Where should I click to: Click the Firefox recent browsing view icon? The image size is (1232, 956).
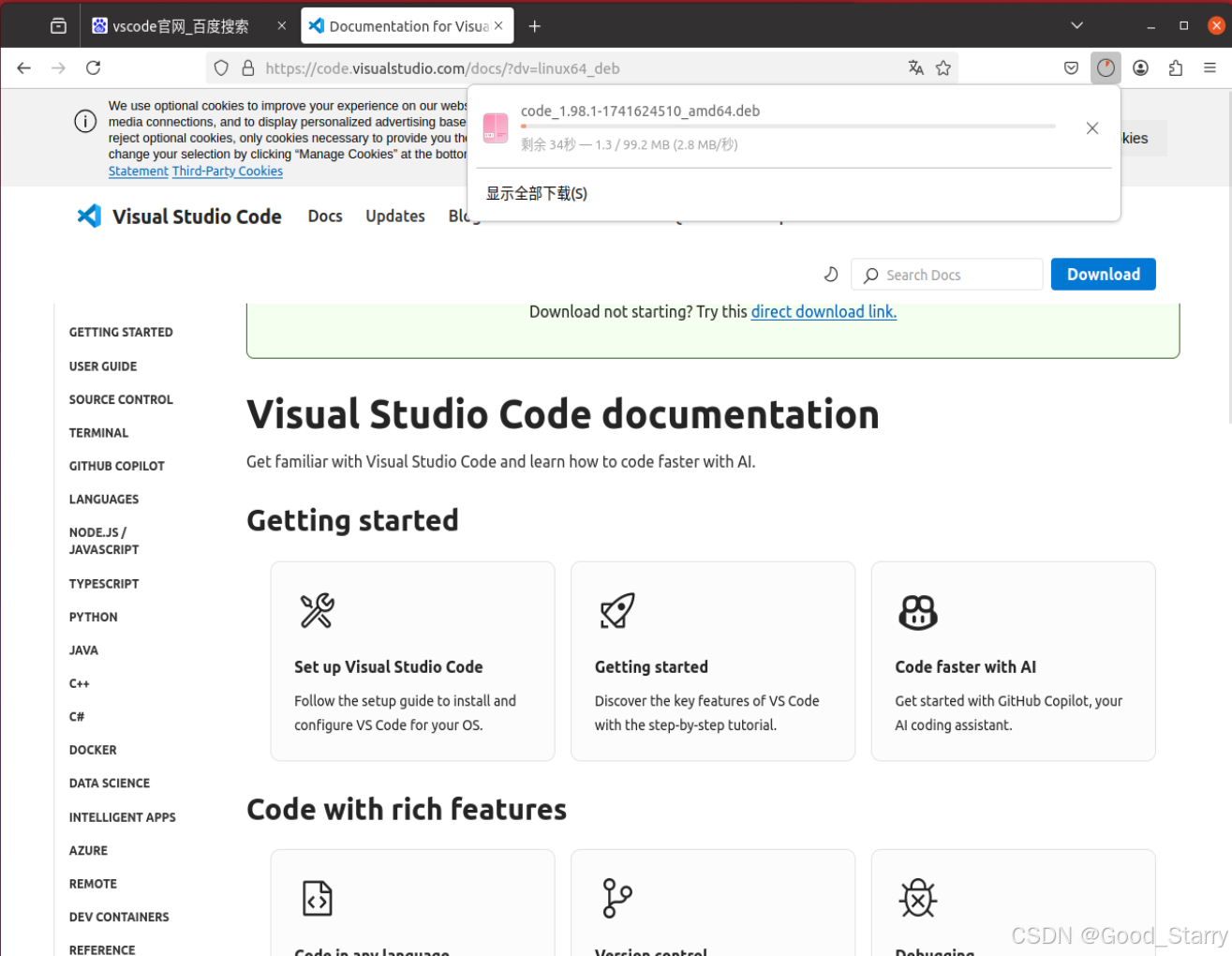tap(58, 26)
